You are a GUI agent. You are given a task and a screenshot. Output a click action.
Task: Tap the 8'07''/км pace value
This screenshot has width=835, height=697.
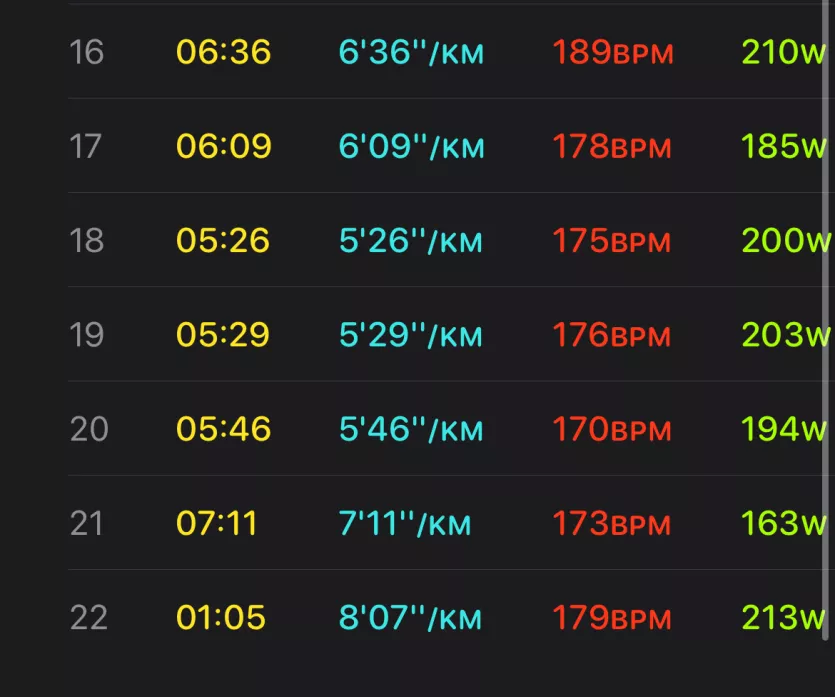(x=410, y=618)
